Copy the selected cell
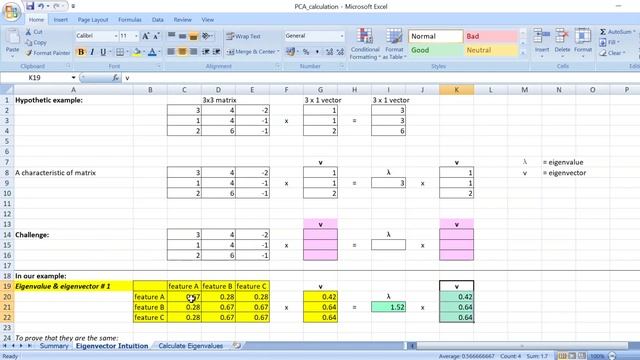The image size is (640, 360). click(36, 42)
